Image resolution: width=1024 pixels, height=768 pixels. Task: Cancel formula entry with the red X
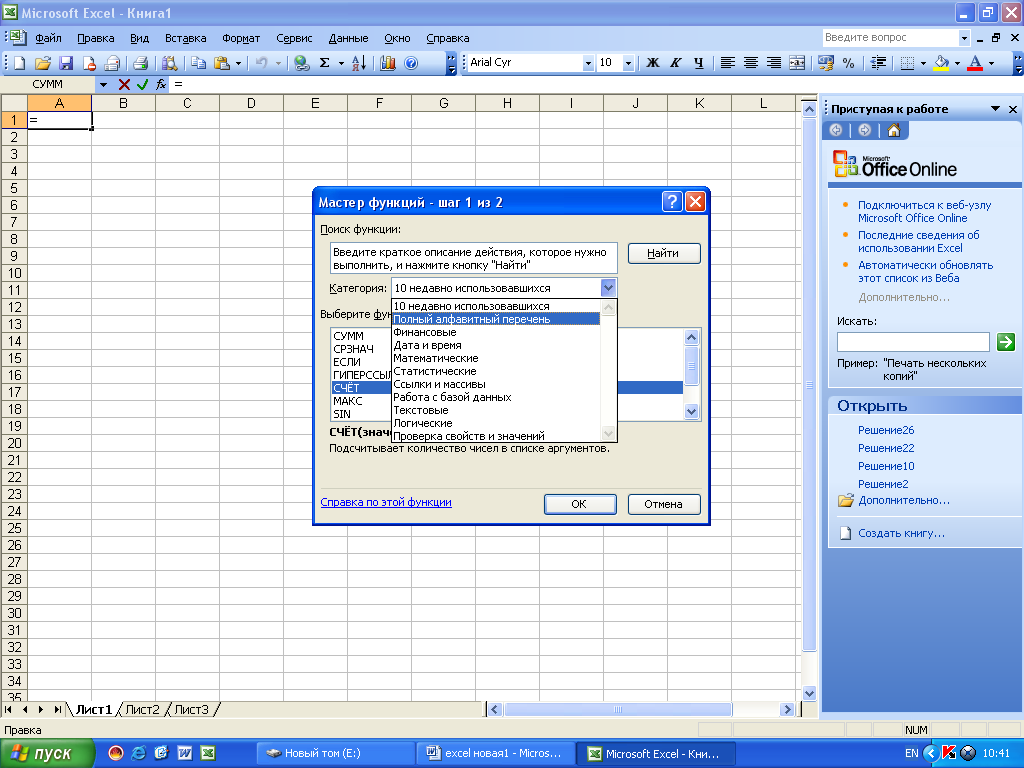tap(124, 84)
